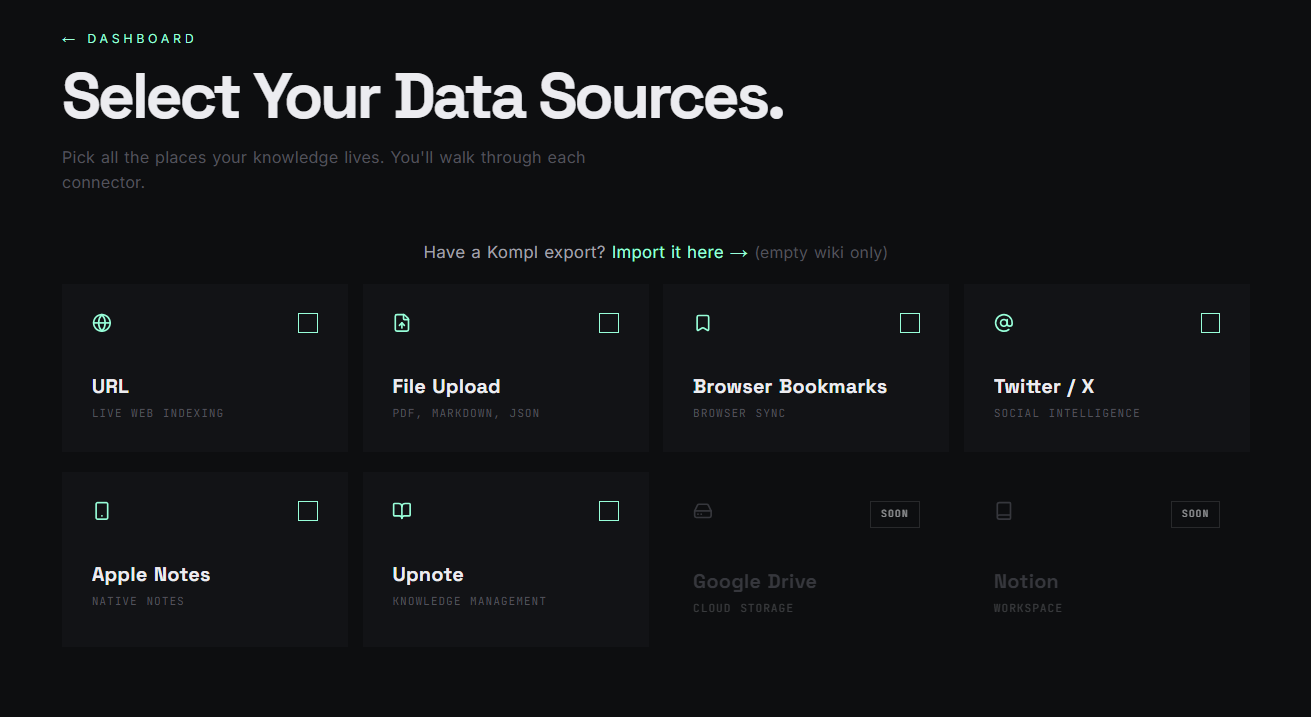Click the file upload icon

click(x=402, y=323)
